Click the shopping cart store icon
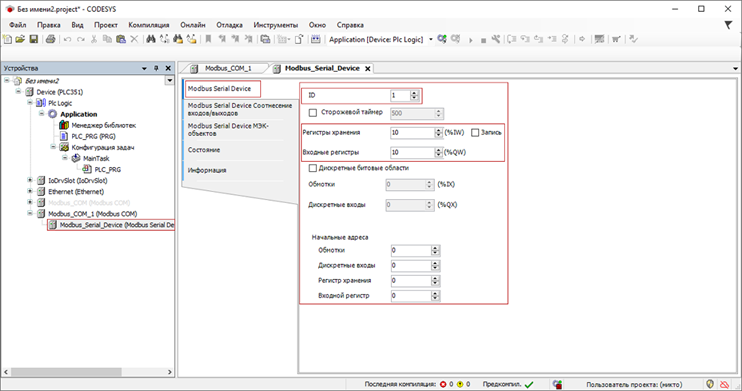This screenshot has width=742, height=391. point(616,39)
